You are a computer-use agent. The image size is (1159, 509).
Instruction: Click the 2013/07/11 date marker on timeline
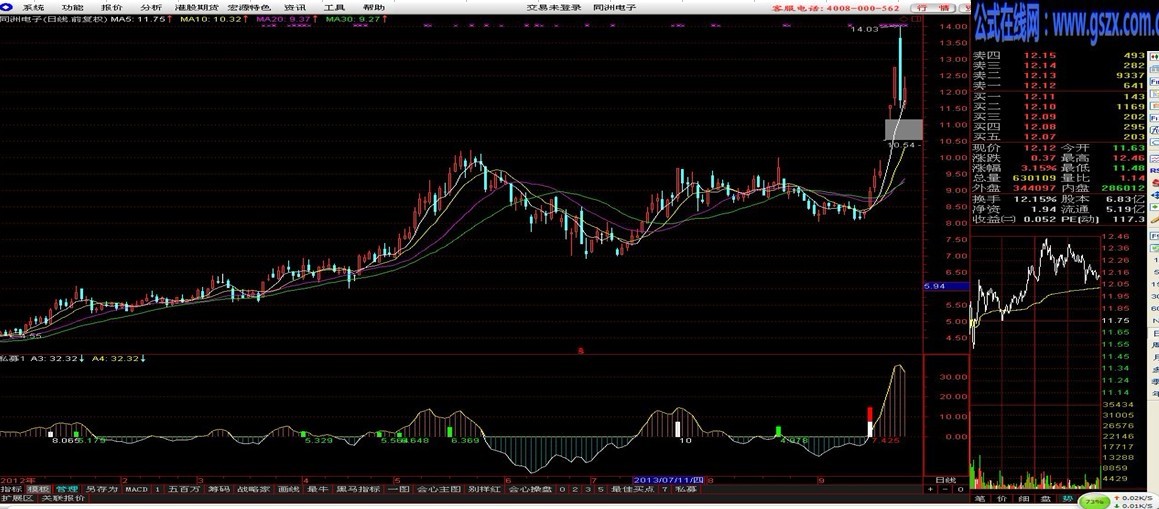pyautogui.click(x=670, y=480)
